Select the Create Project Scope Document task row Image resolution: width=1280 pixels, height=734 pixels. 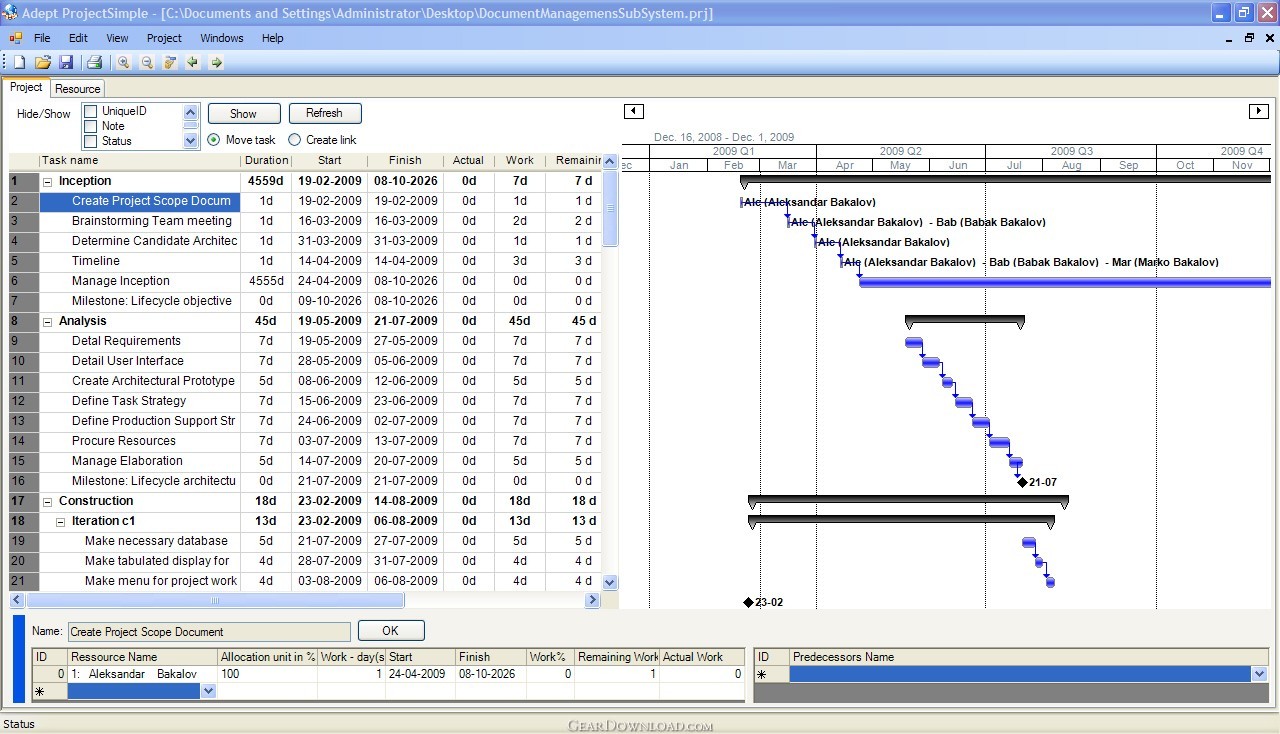[x=140, y=202]
